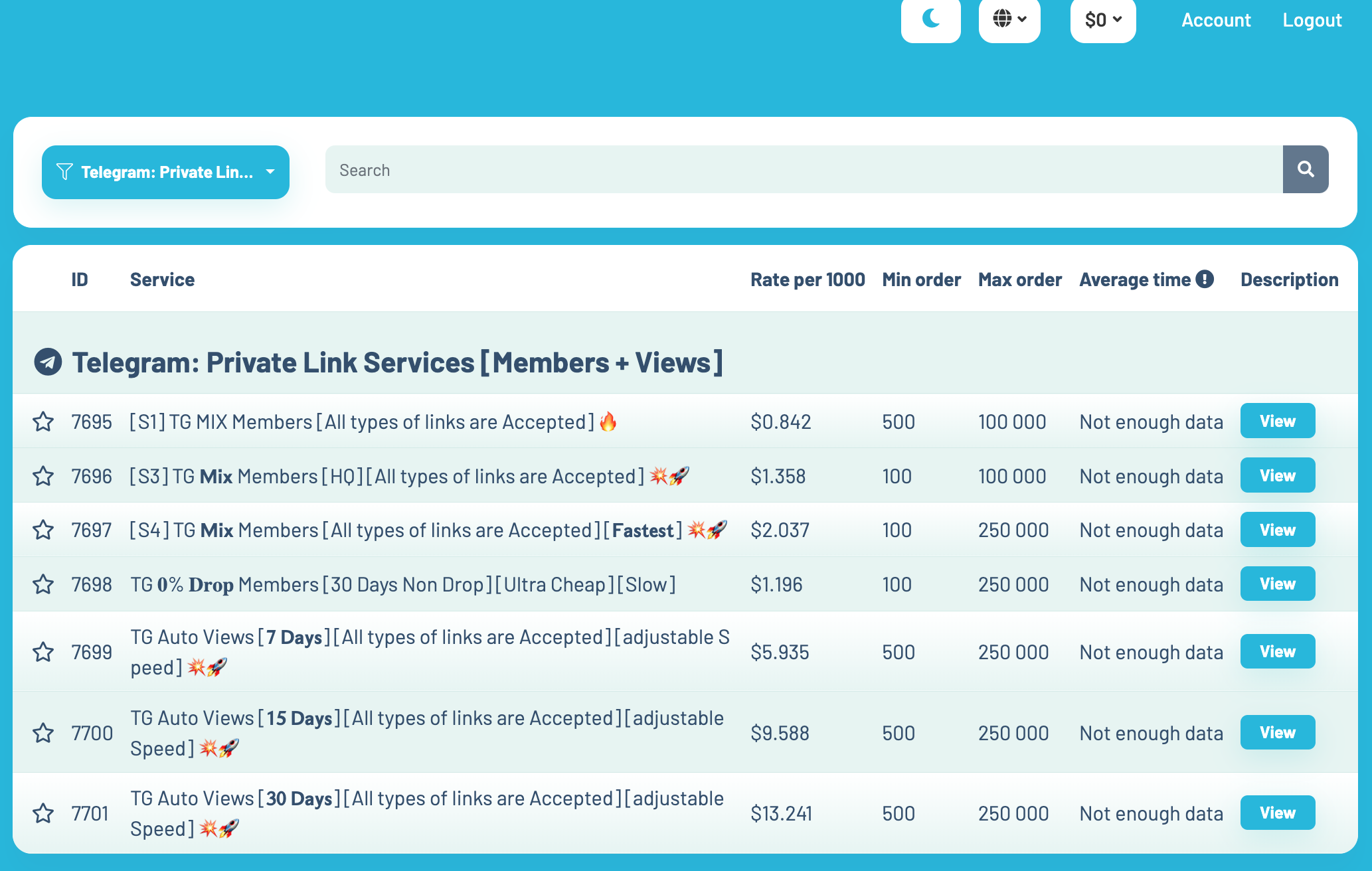View description for service 7696

pos(1278,475)
